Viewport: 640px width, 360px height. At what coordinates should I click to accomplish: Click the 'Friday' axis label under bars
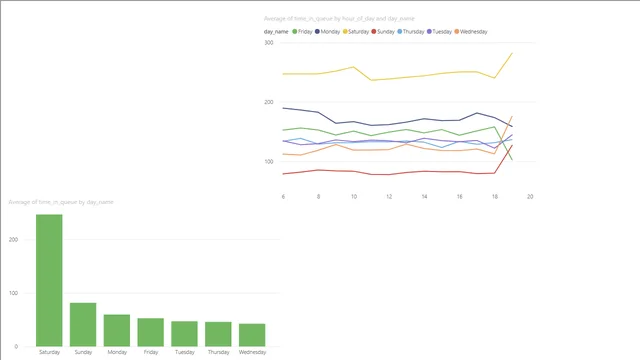[x=151, y=352]
